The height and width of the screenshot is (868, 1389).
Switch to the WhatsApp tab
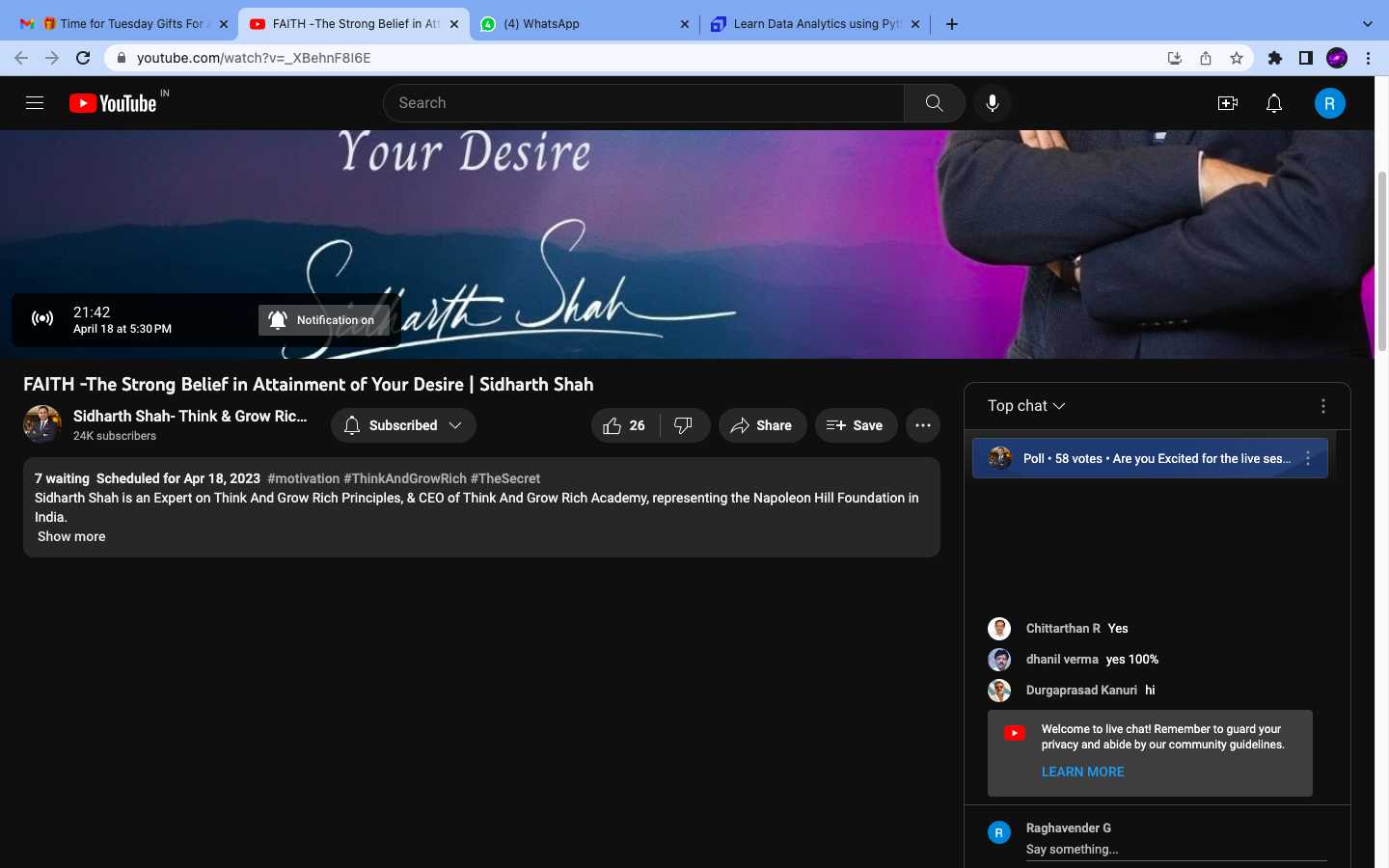point(585,24)
